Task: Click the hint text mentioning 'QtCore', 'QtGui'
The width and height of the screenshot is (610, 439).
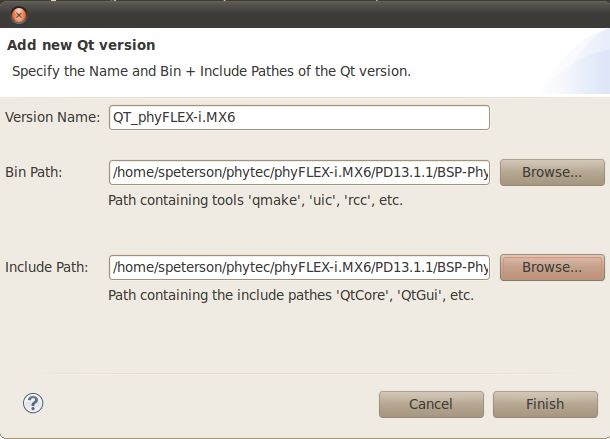Action: 291,295
